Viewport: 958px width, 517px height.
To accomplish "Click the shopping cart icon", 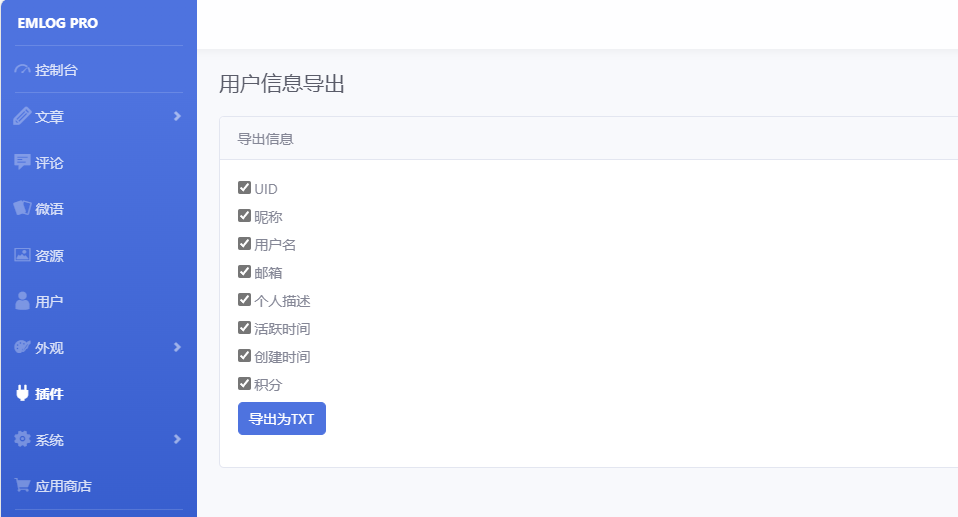I will (x=22, y=486).
